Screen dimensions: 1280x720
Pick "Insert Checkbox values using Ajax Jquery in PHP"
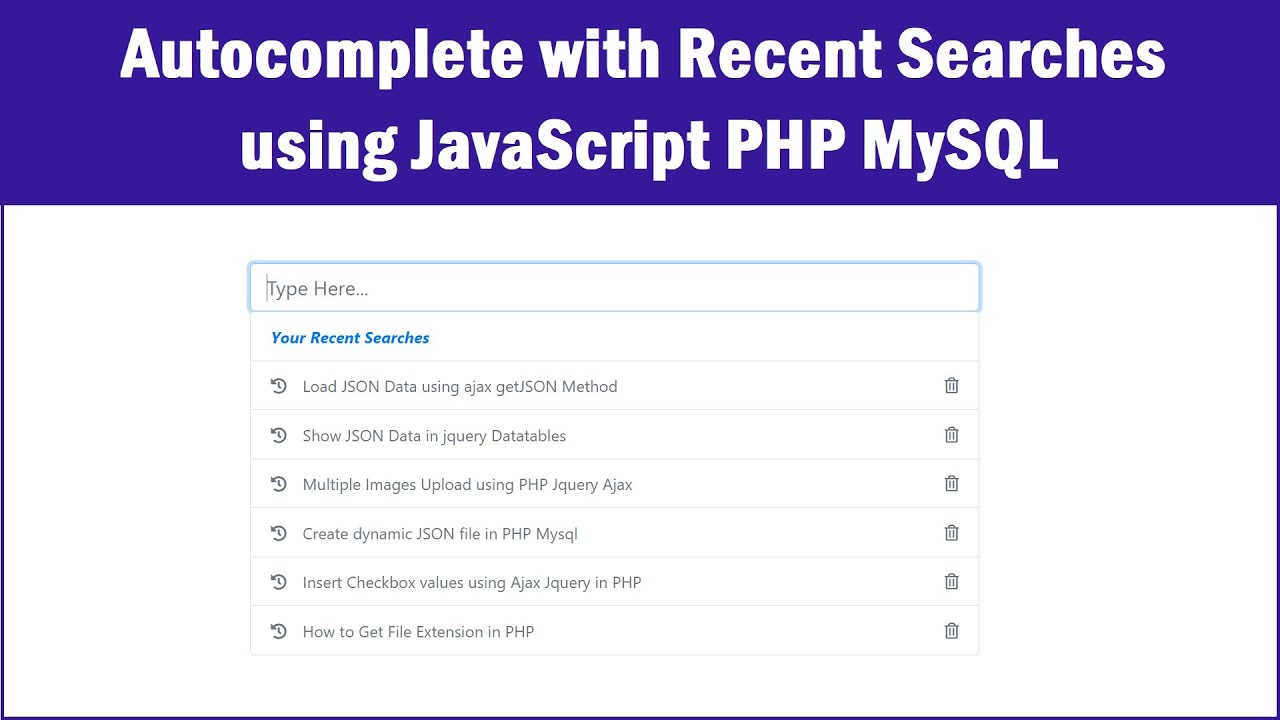[x=472, y=583]
